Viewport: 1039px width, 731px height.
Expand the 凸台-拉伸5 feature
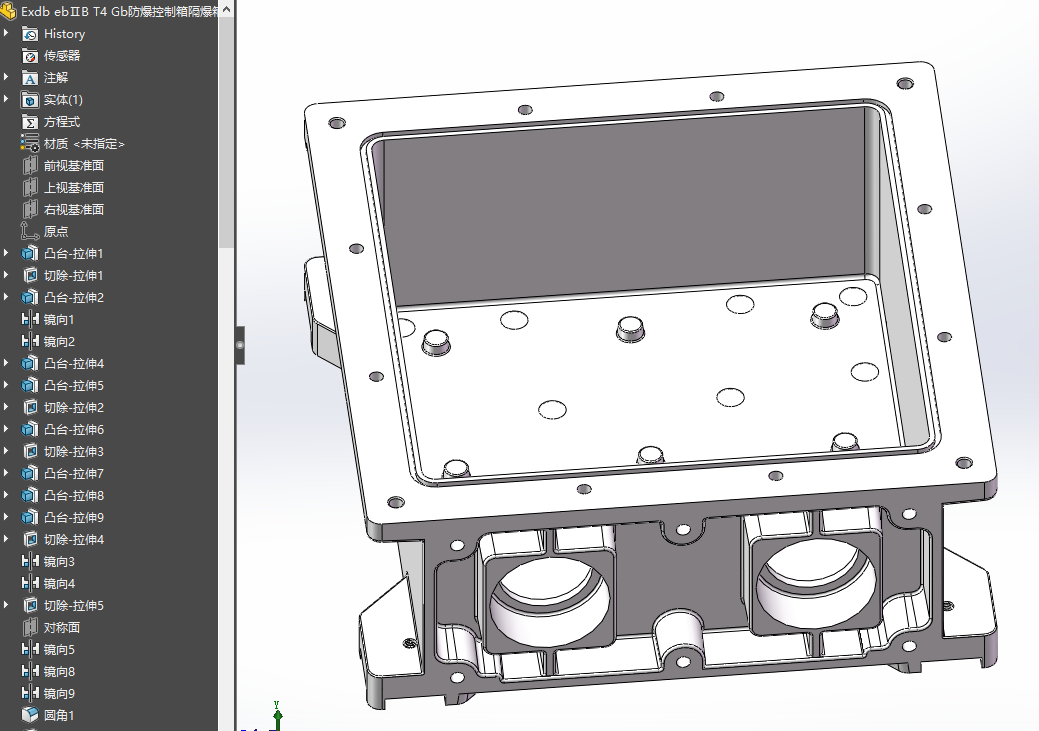click(7, 384)
